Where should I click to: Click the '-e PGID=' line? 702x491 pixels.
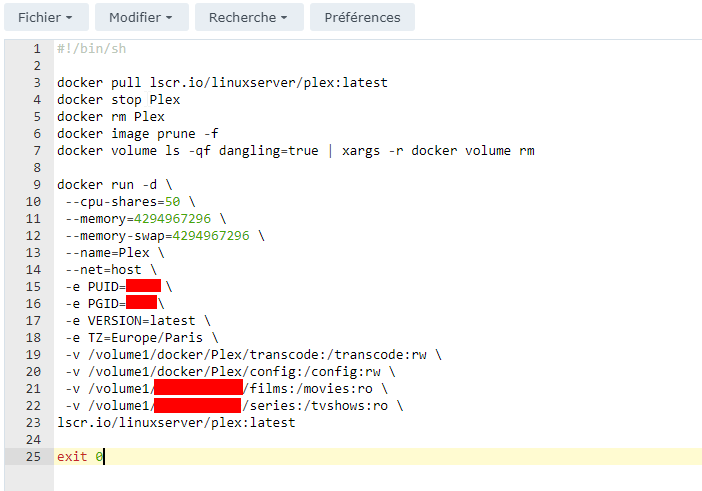[x=115, y=303]
